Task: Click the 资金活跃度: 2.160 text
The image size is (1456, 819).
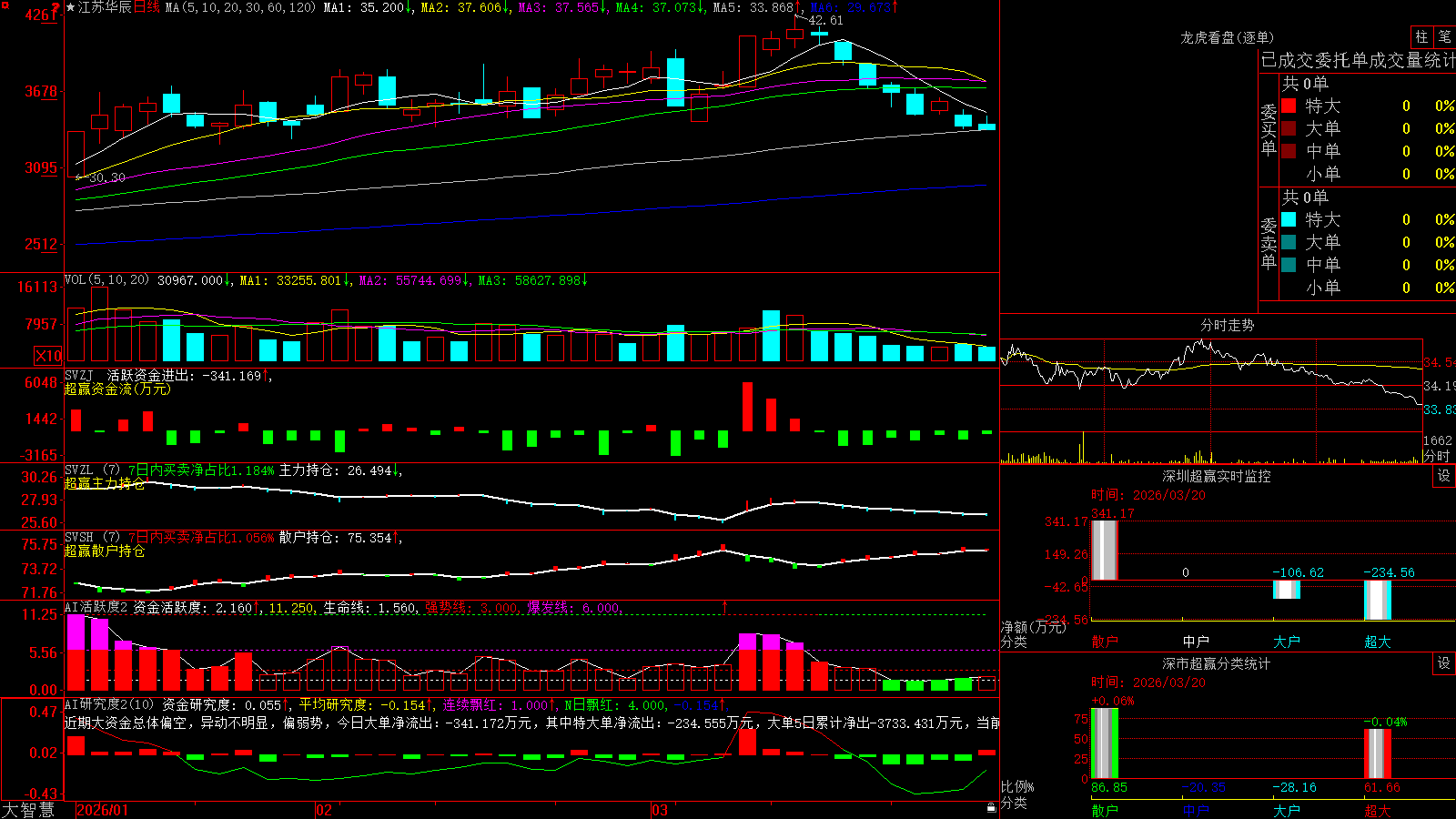Action: click(192, 608)
